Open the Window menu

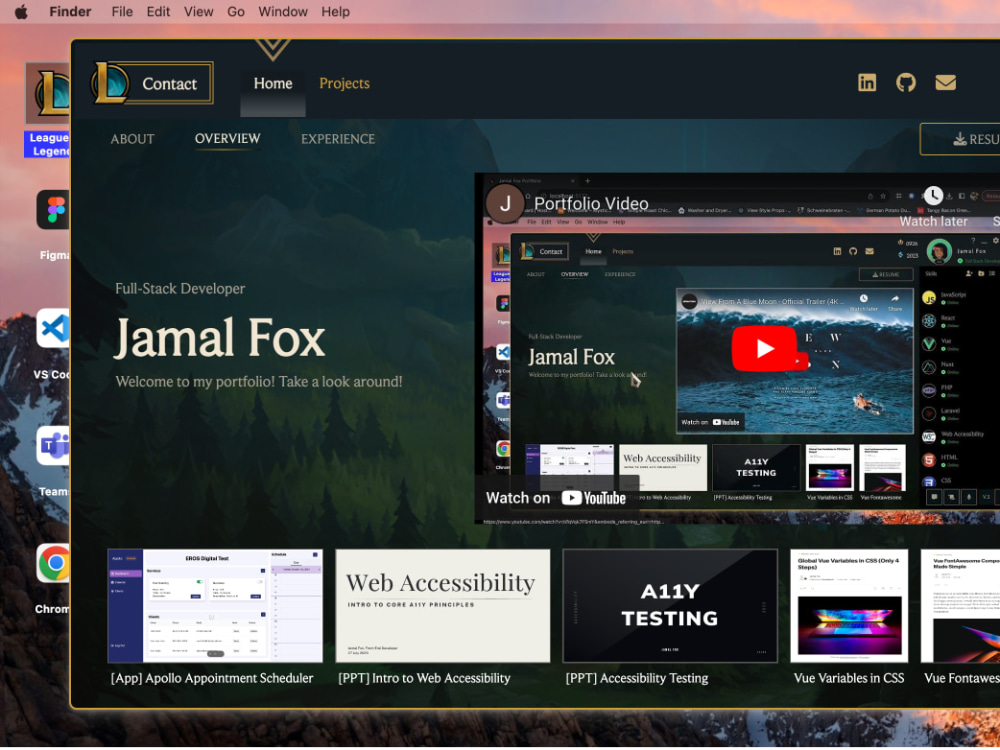283,11
